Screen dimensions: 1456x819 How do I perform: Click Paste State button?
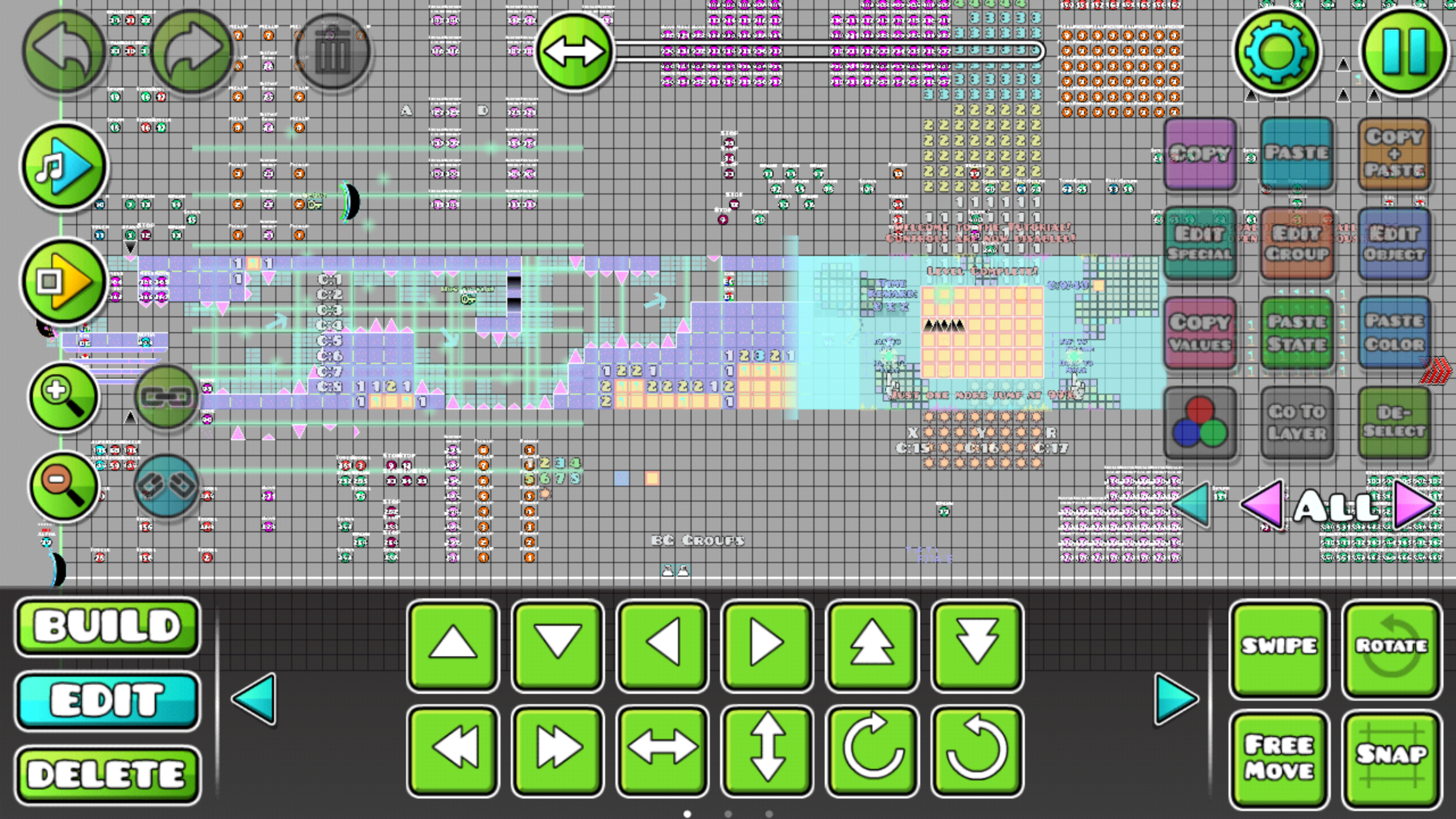click(1297, 333)
